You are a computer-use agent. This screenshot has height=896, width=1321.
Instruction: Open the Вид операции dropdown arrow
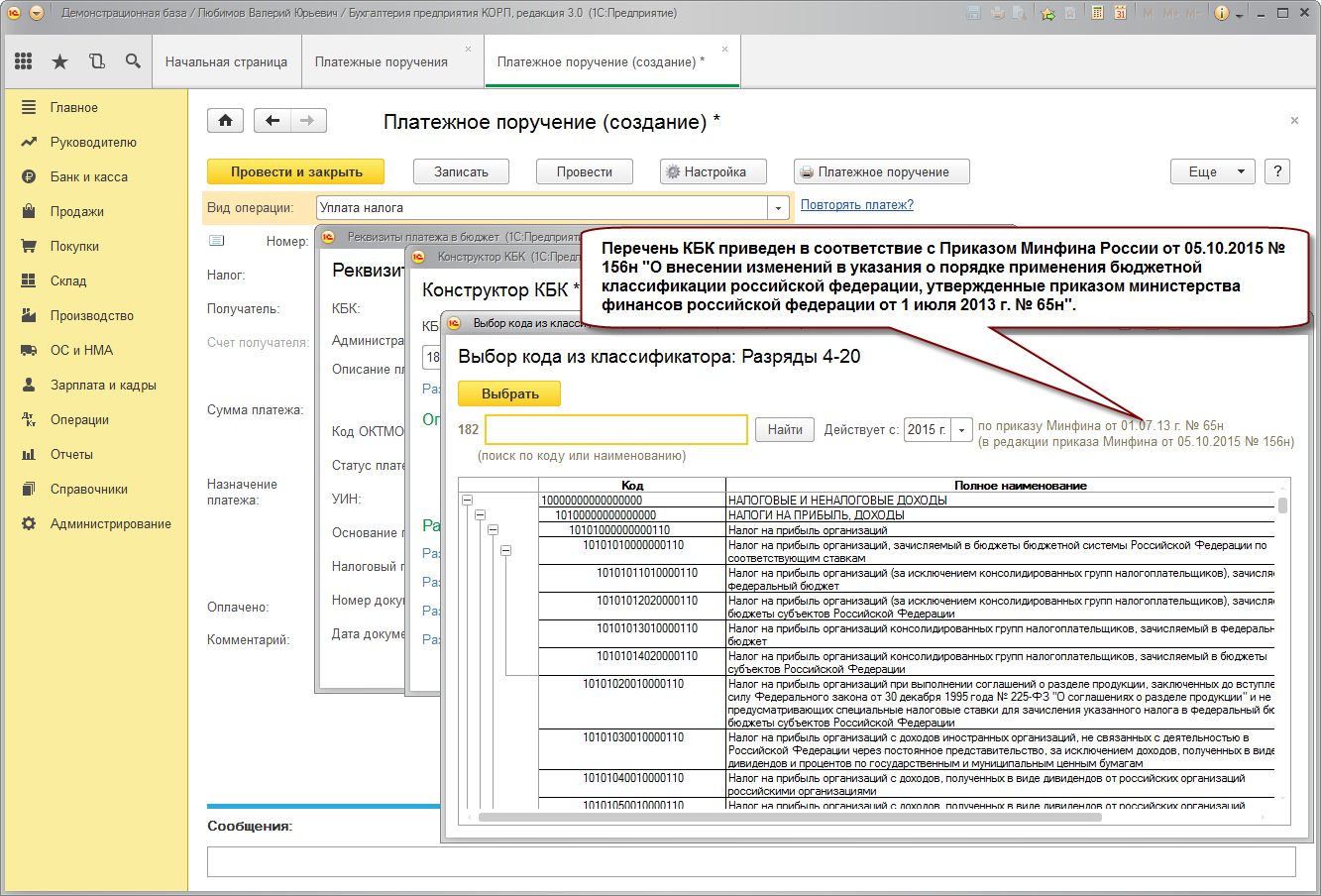(779, 208)
